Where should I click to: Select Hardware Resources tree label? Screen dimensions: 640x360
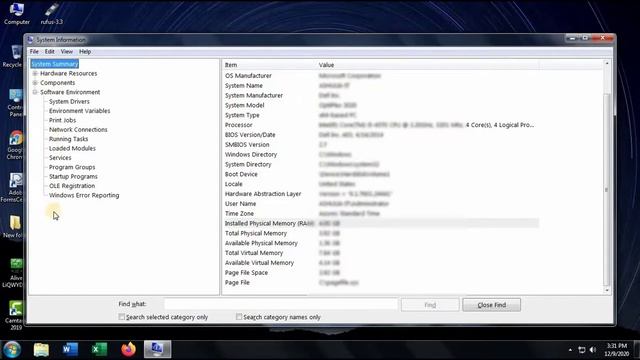tap(69, 73)
